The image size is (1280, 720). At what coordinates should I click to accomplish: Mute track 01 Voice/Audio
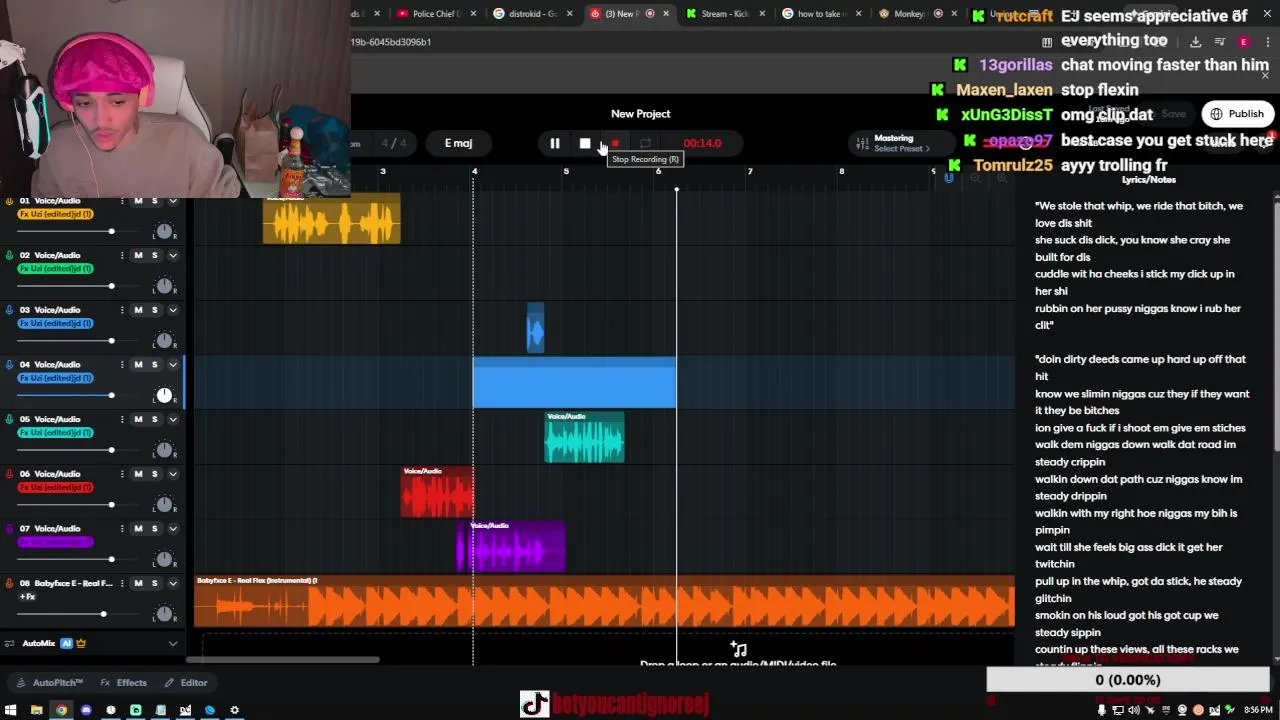[x=138, y=201]
